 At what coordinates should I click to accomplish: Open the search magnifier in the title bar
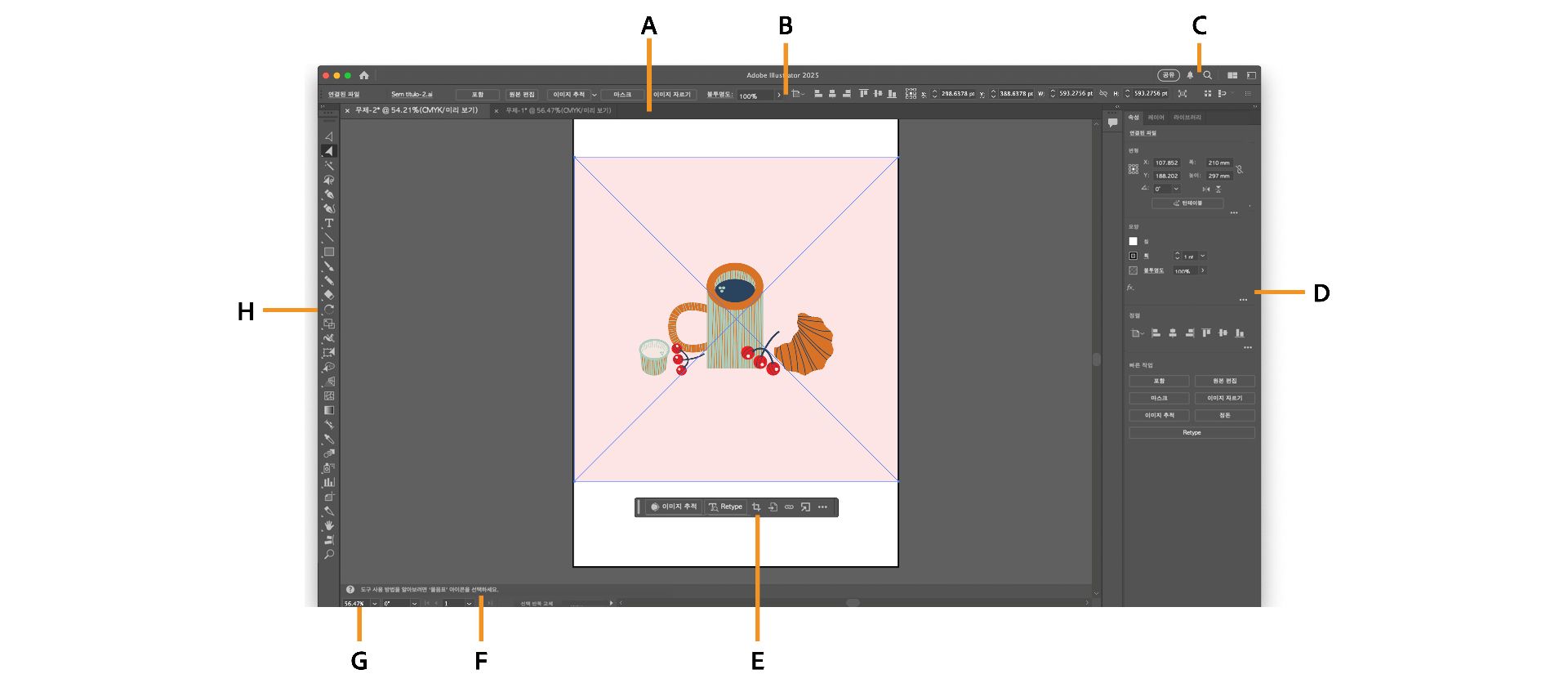point(1207,75)
